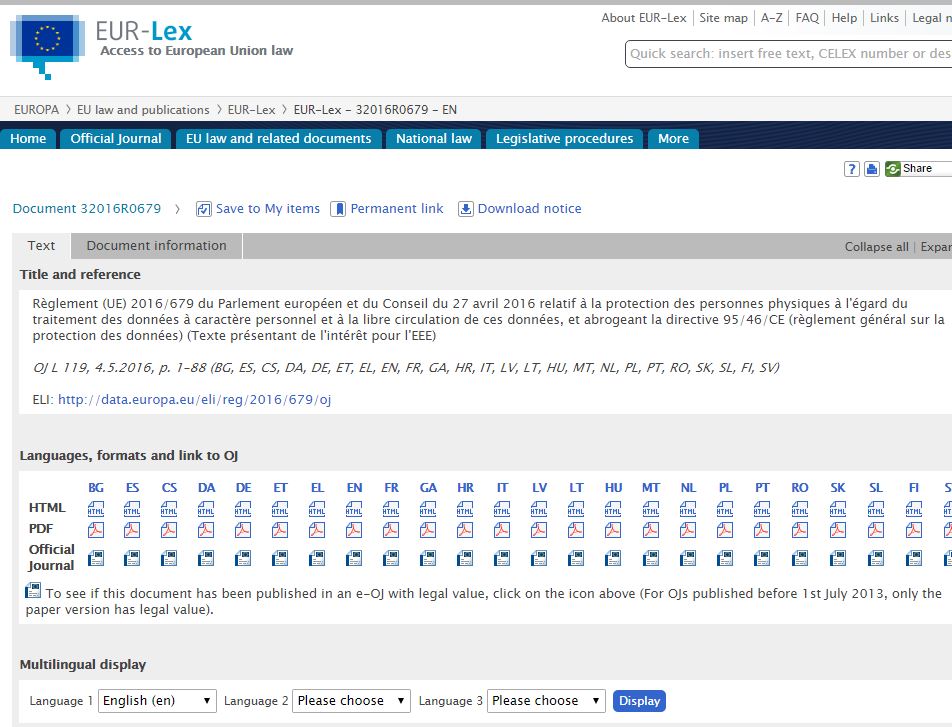Open the Official Journal icon for FR
The height and width of the screenshot is (727, 952).
coord(391,558)
